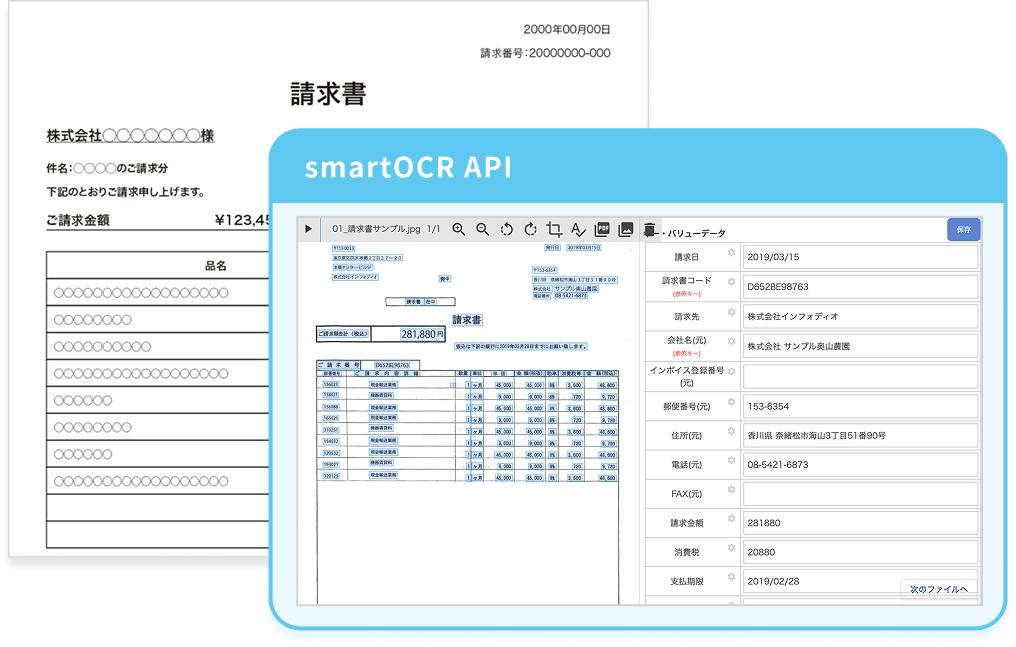Open settings gear for 請求日 field
This screenshot has height=647, width=1016.
coord(731,253)
